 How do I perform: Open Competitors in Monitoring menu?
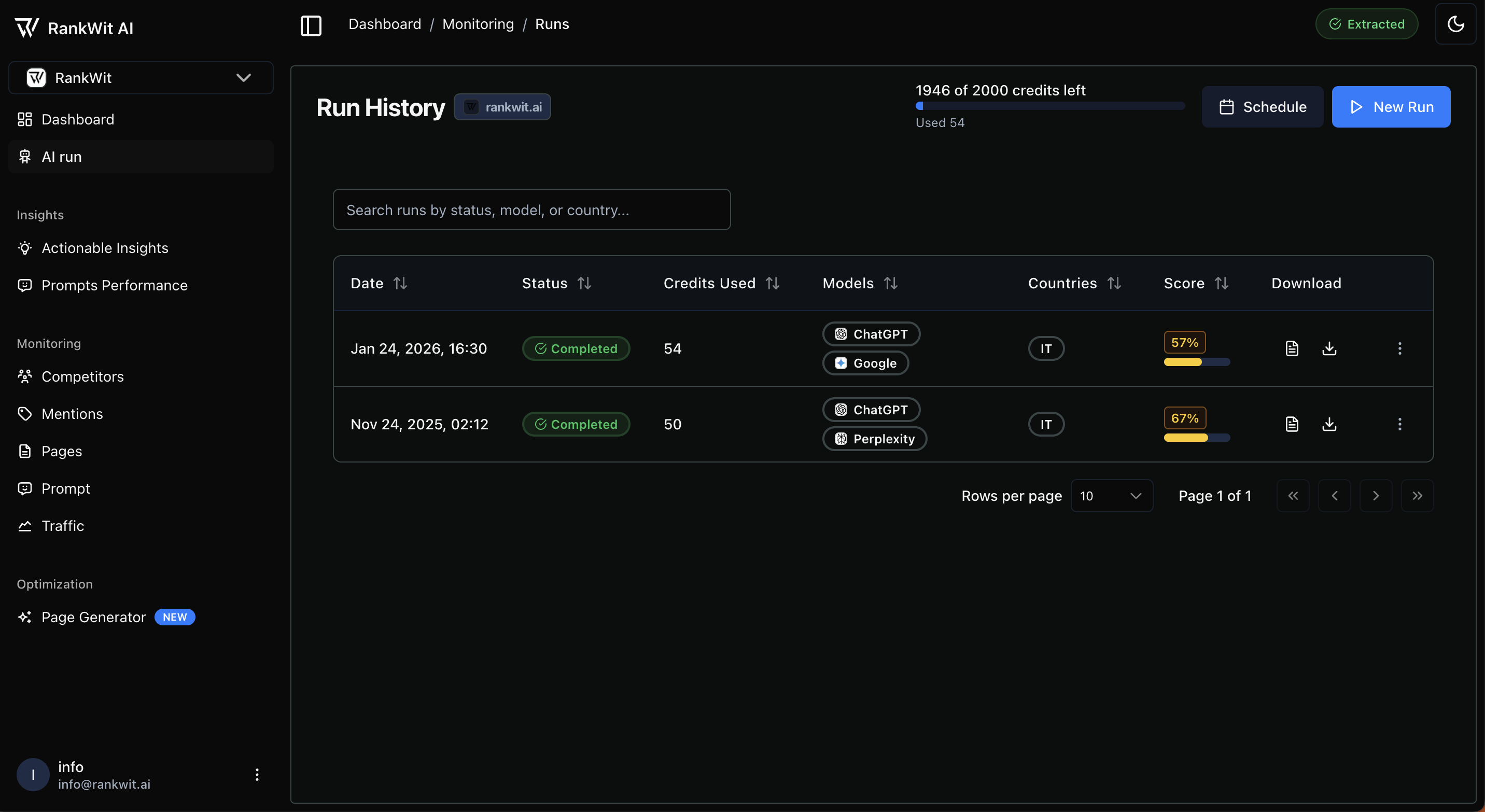point(82,376)
